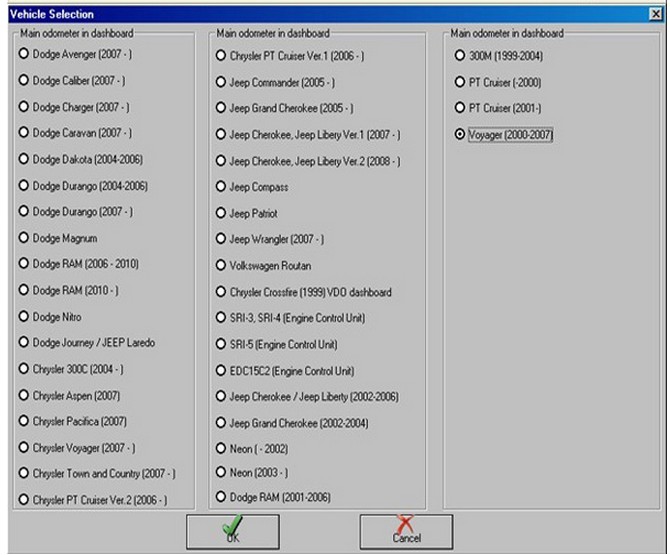Confirm selection with the OK button
Viewport: 670px width, 555px height.
(x=232, y=532)
